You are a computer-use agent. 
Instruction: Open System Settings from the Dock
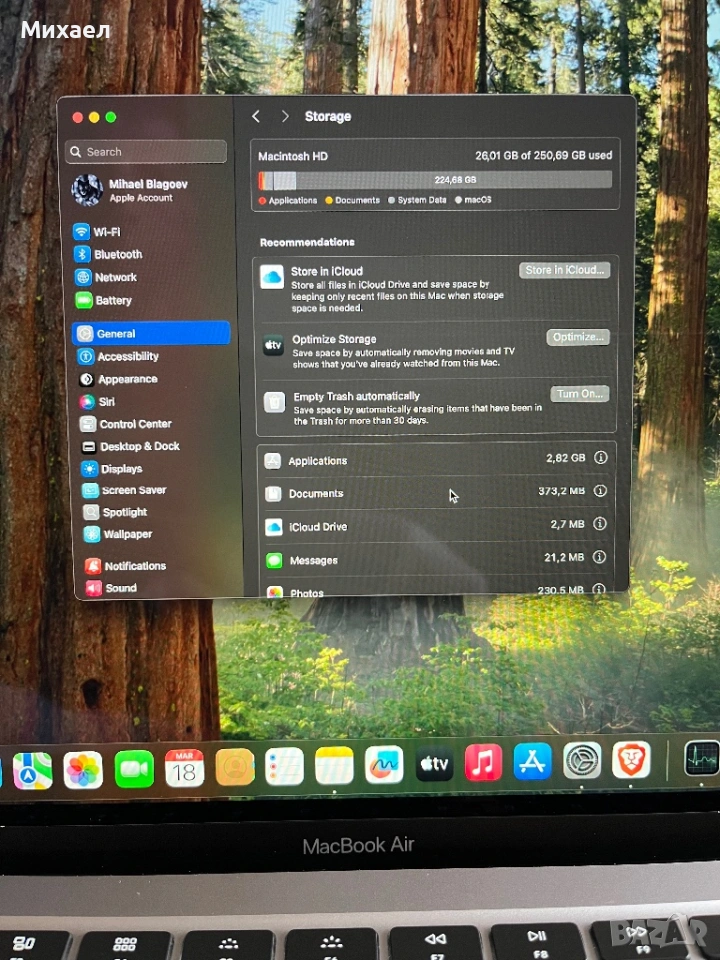click(582, 760)
